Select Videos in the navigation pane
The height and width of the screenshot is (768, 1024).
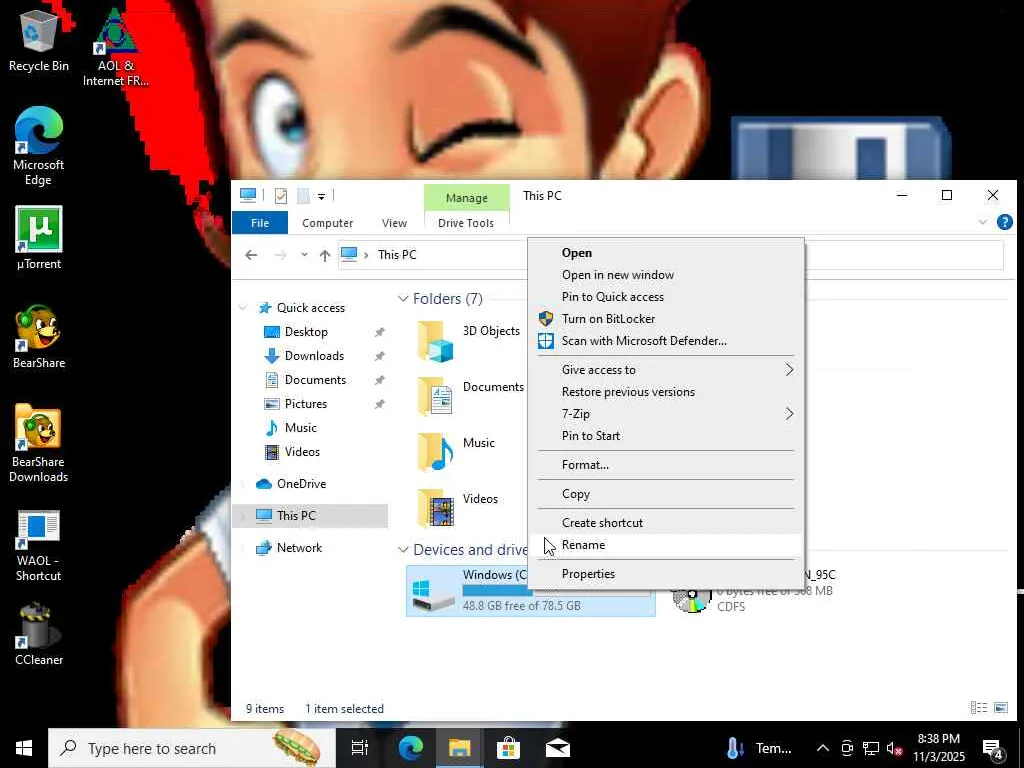coord(302,452)
